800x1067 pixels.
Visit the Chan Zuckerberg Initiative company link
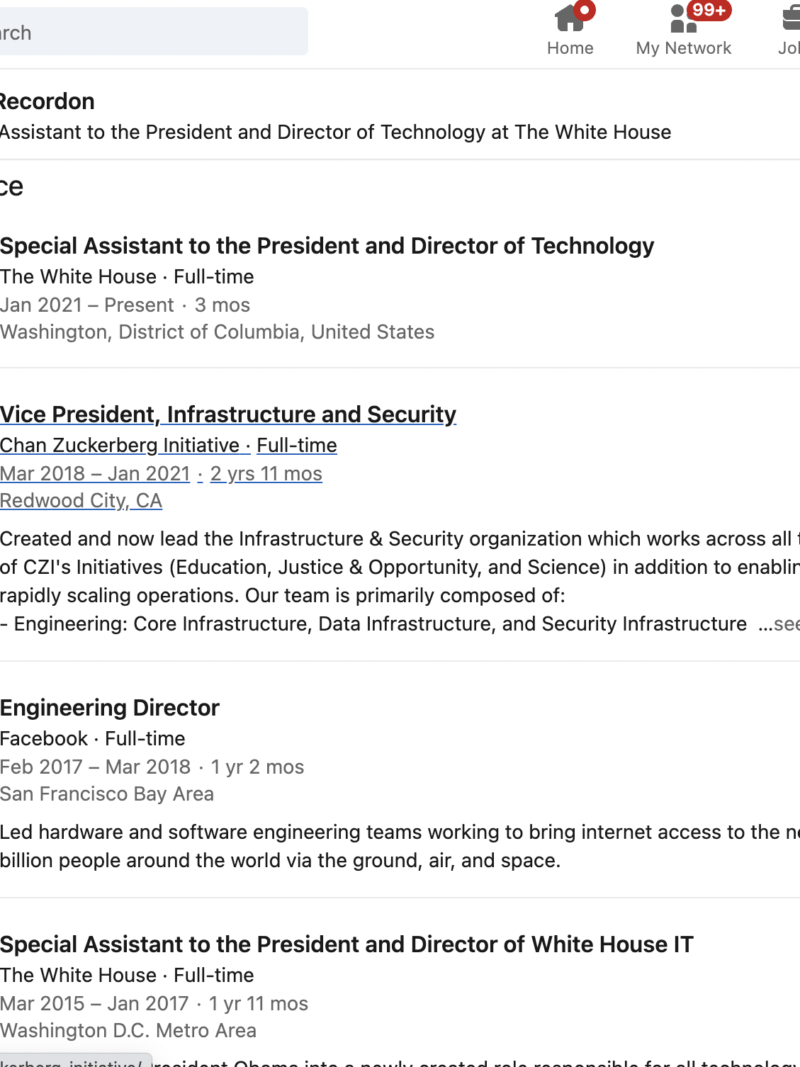click(x=120, y=446)
